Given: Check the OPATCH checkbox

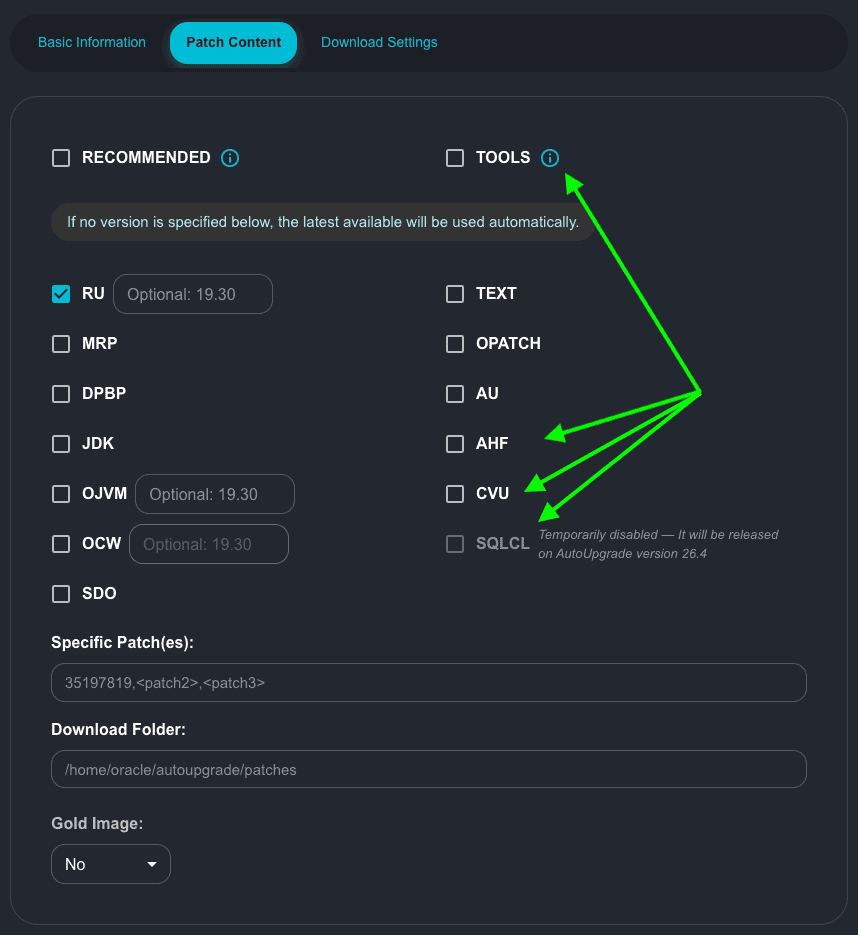Looking at the screenshot, I should tap(455, 344).
